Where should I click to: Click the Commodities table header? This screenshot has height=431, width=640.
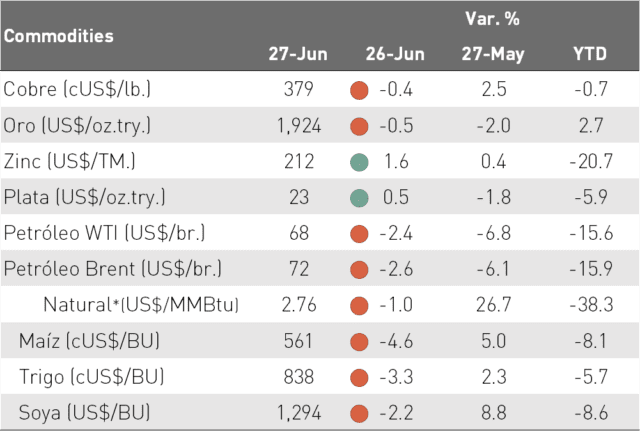(59, 36)
